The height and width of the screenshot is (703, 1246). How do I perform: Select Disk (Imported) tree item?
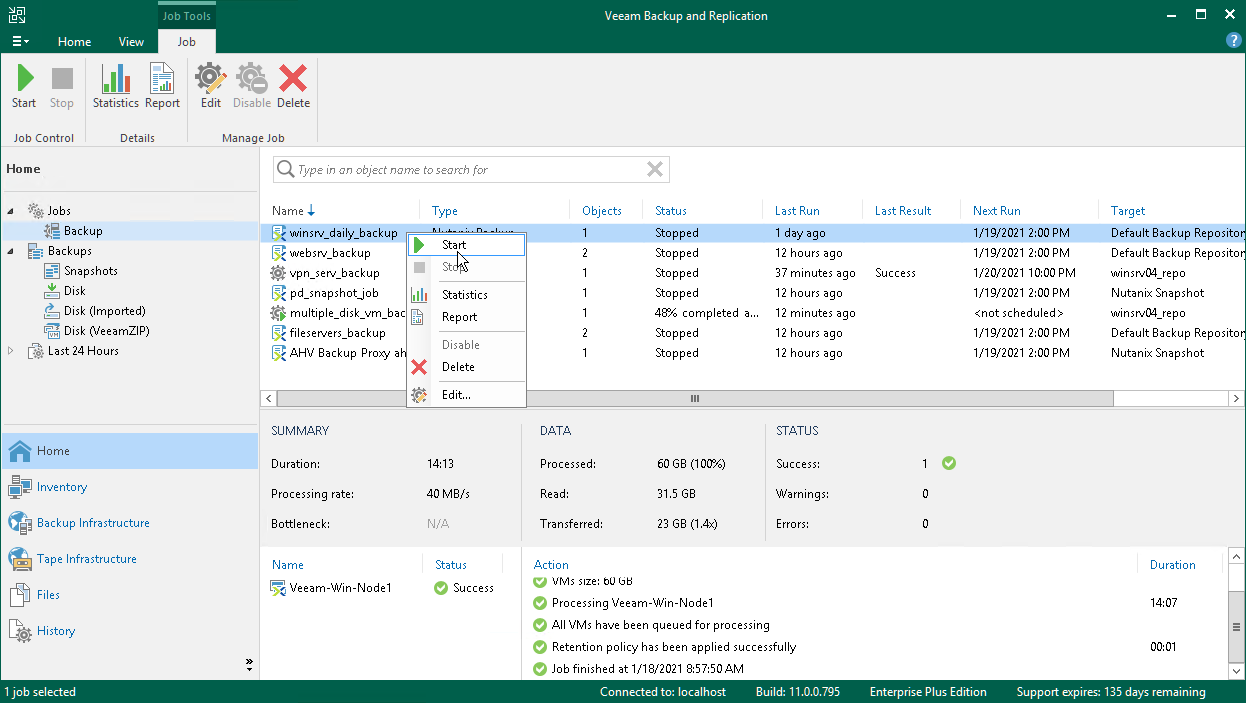[105, 311]
